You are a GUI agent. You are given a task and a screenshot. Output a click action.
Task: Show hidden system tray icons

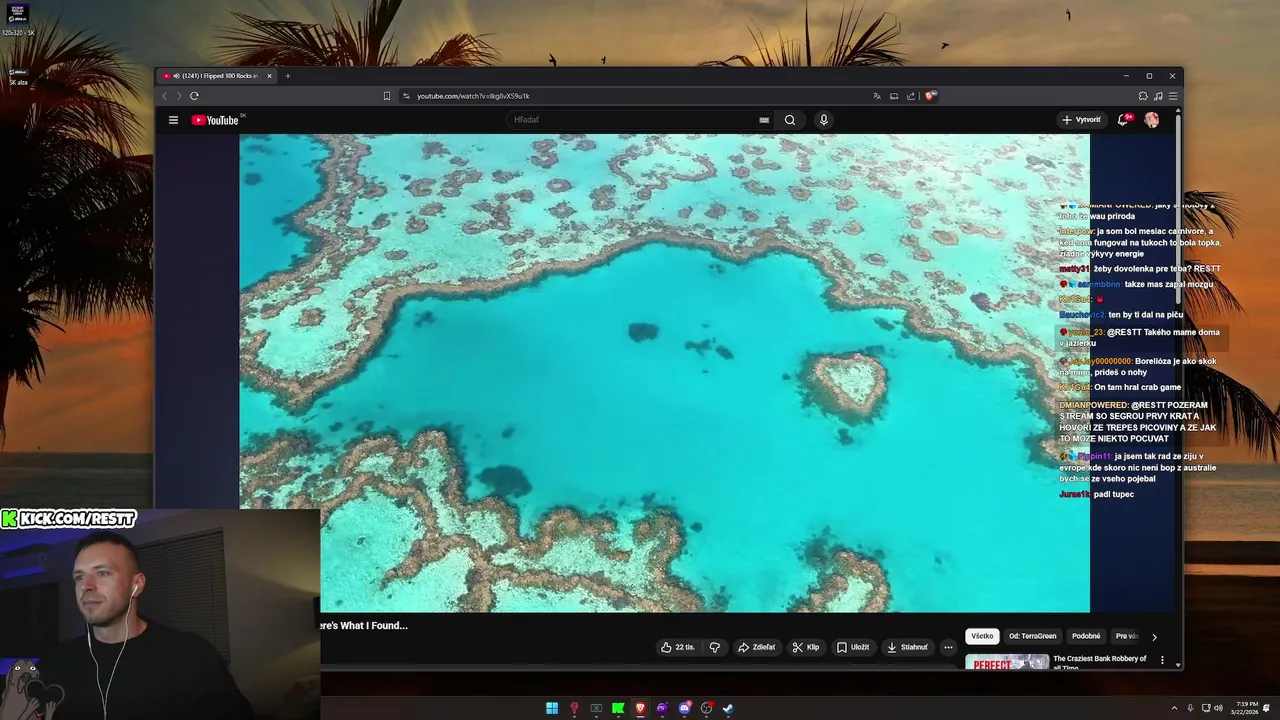pos(1174,708)
